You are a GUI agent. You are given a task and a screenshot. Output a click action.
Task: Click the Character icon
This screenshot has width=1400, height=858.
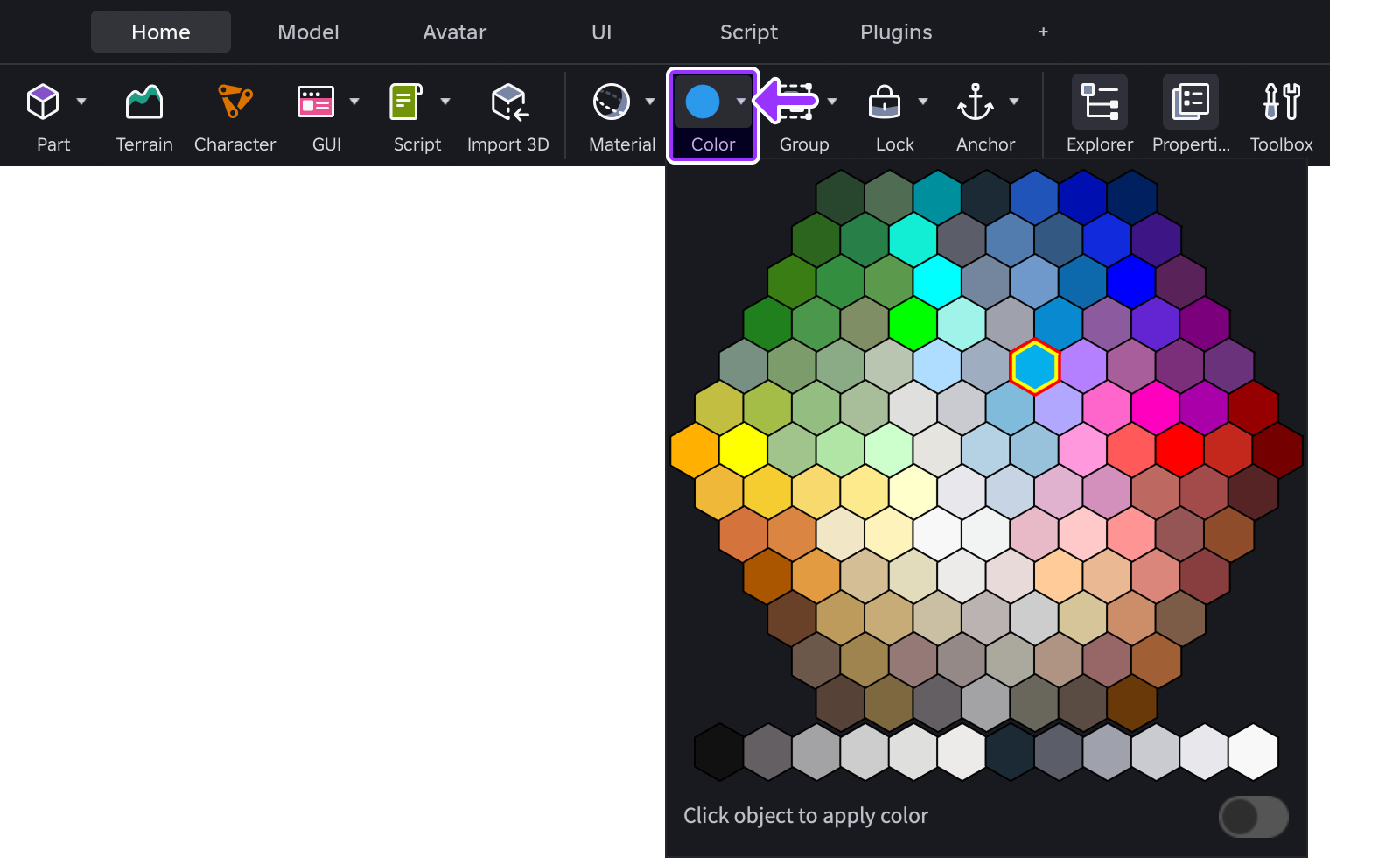tap(234, 102)
